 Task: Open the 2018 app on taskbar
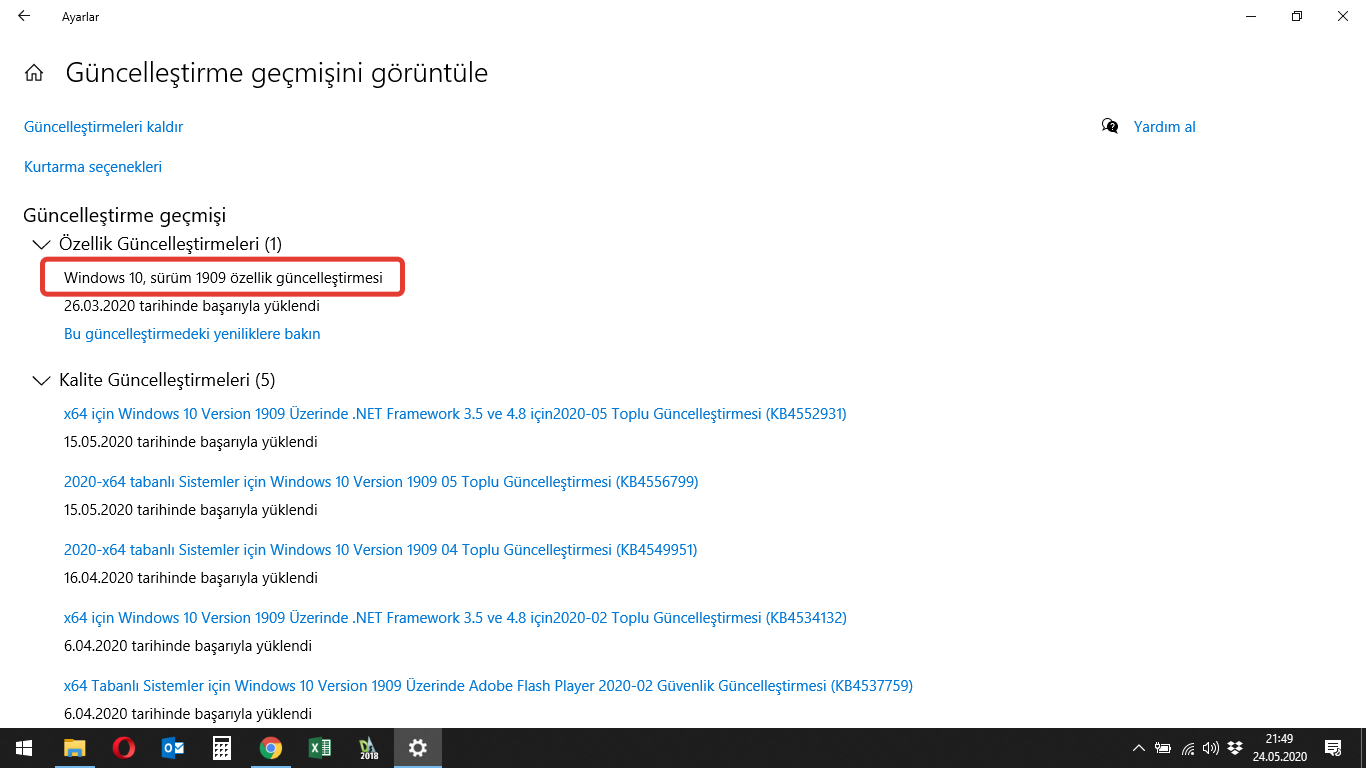tap(368, 748)
